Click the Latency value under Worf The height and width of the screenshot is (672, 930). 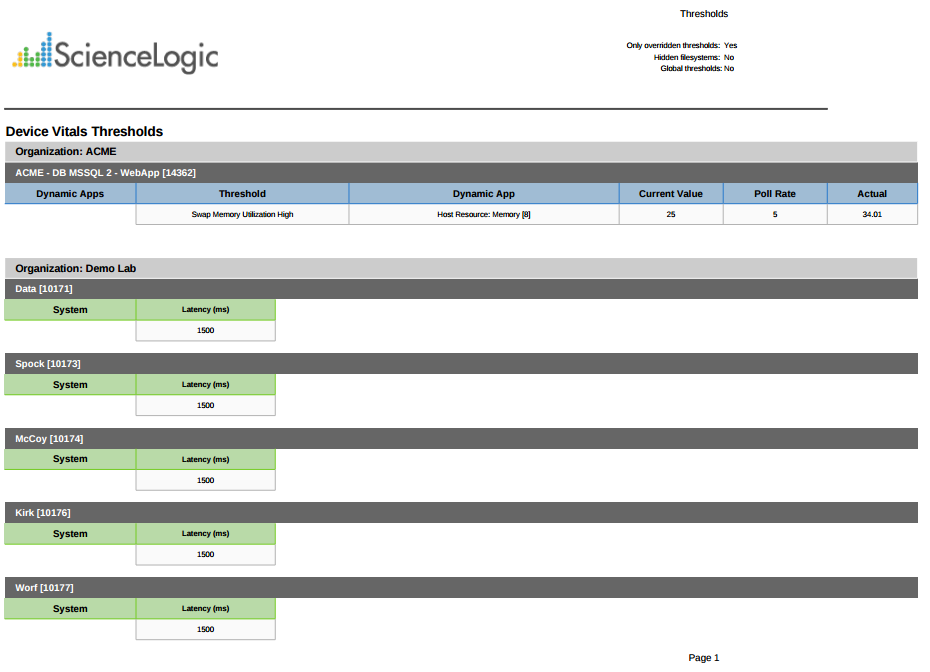click(x=205, y=630)
